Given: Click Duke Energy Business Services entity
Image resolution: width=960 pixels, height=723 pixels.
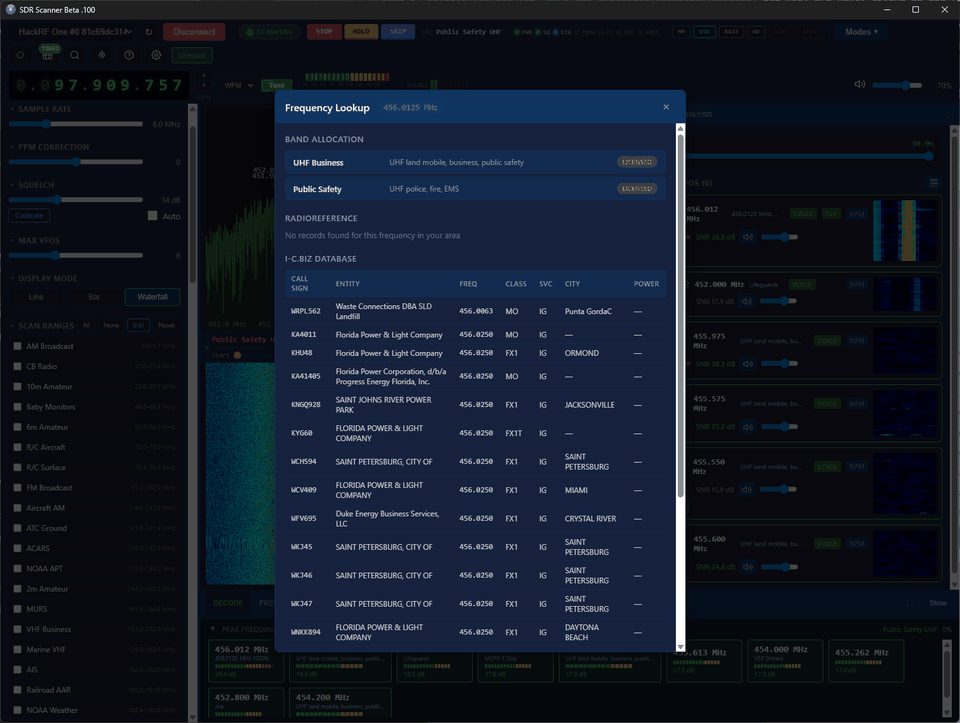Looking at the screenshot, I should [387, 519].
